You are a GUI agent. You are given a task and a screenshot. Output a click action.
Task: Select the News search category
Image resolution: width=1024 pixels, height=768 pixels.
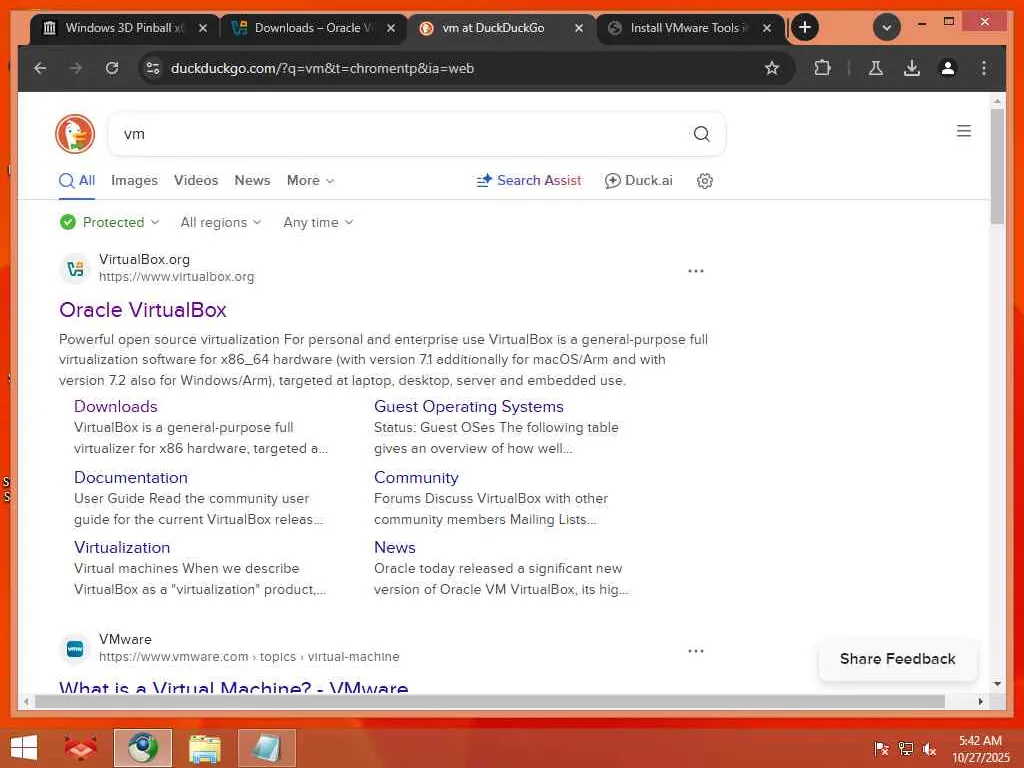[x=252, y=181]
